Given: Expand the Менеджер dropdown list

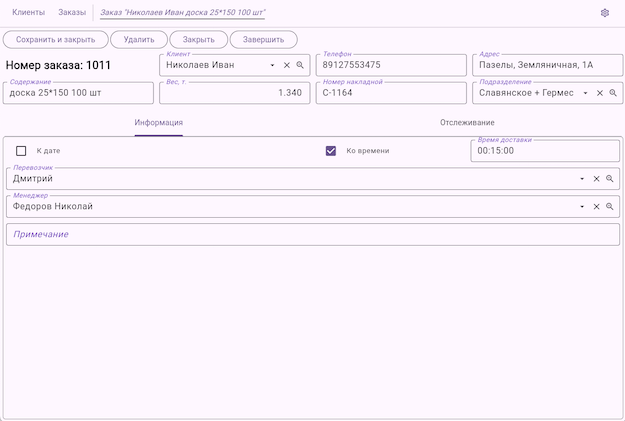Looking at the screenshot, I should pos(582,207).
